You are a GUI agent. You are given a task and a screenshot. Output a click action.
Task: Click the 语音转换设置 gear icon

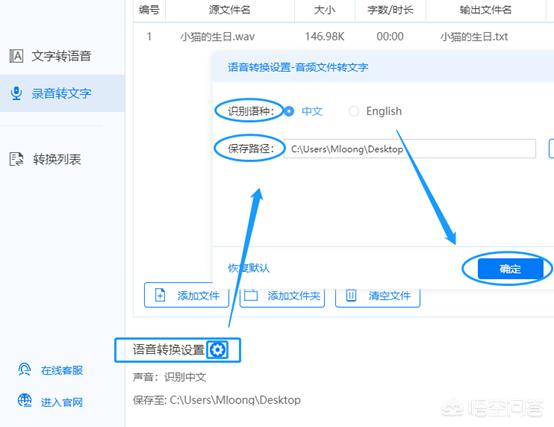coord(217,350)
